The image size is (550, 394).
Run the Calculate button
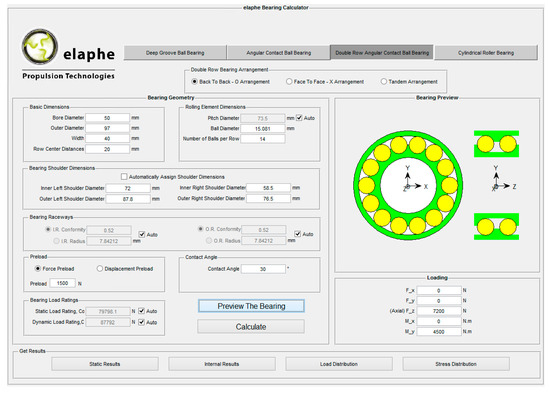pos(251,327)
